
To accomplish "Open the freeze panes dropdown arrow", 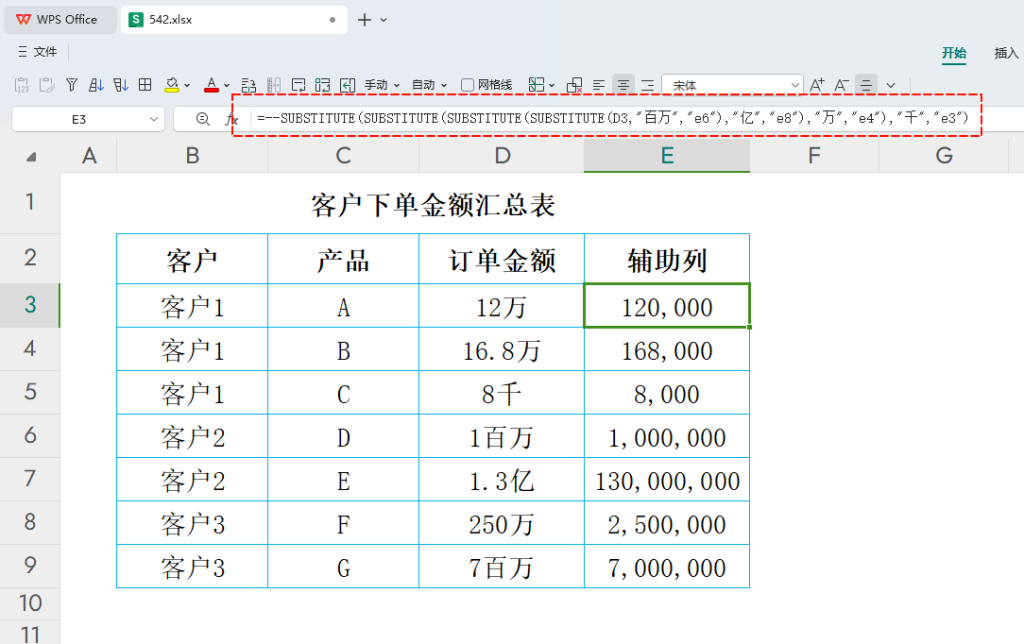I will point(552,86).
